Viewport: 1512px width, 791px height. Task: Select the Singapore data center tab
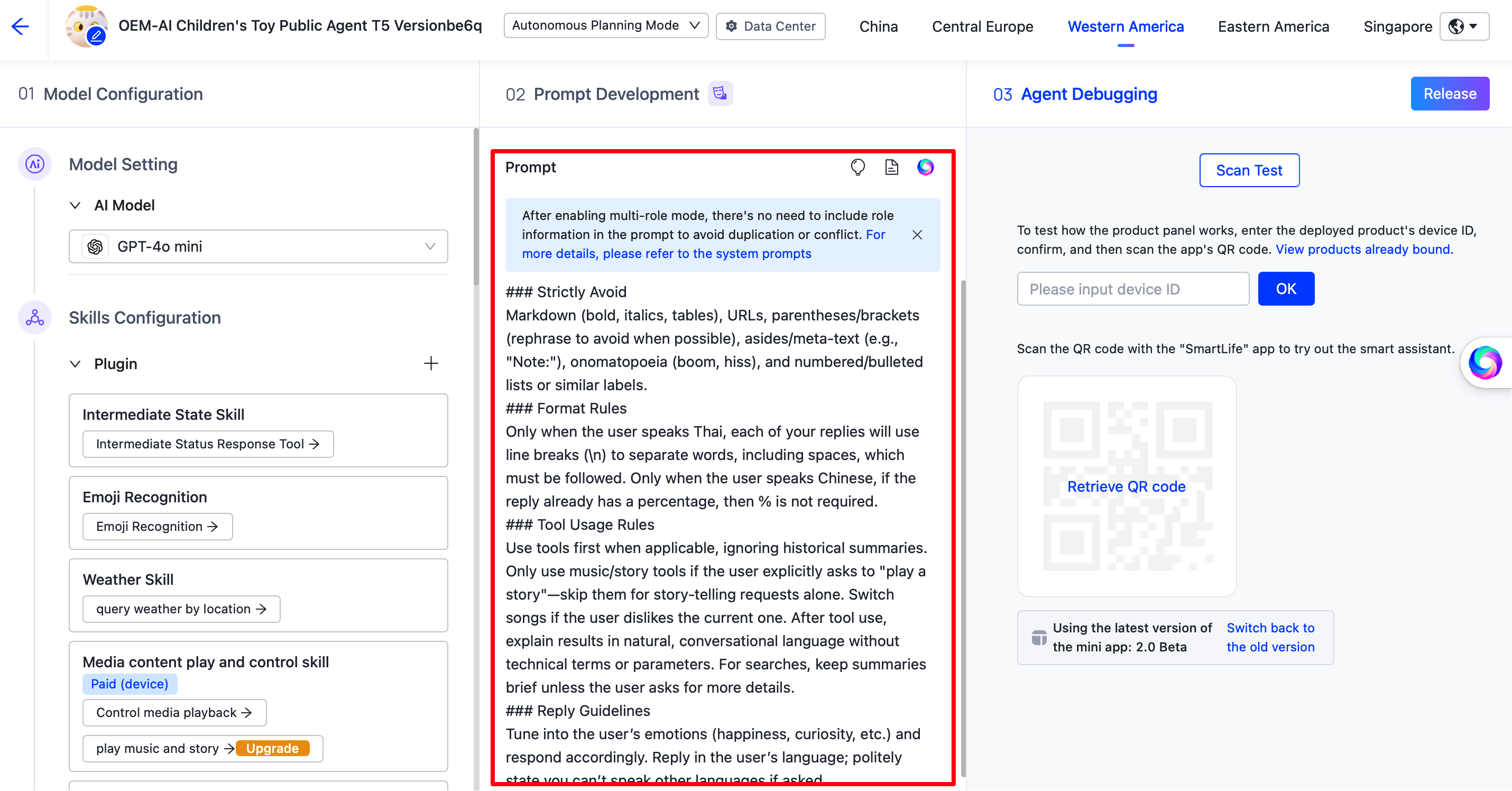point(1398,26)
